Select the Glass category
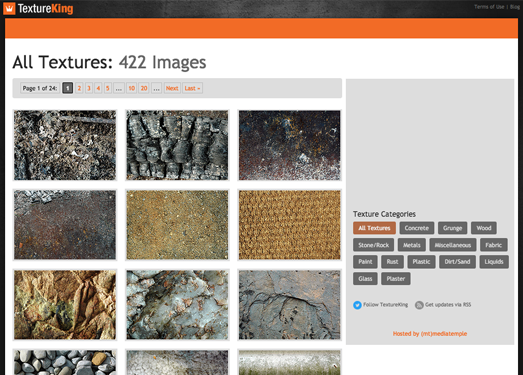 point(365,279)
